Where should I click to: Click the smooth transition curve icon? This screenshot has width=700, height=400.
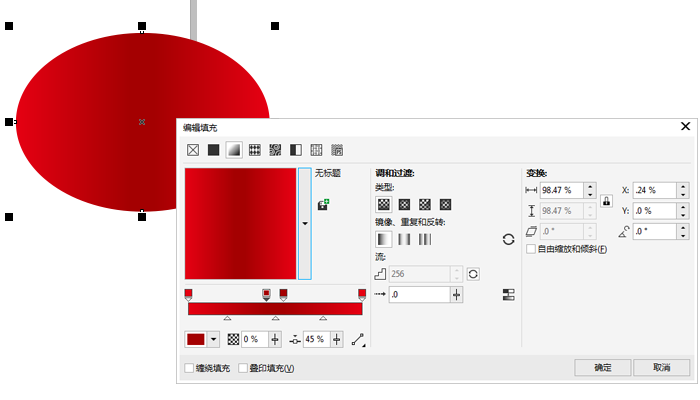358,340
